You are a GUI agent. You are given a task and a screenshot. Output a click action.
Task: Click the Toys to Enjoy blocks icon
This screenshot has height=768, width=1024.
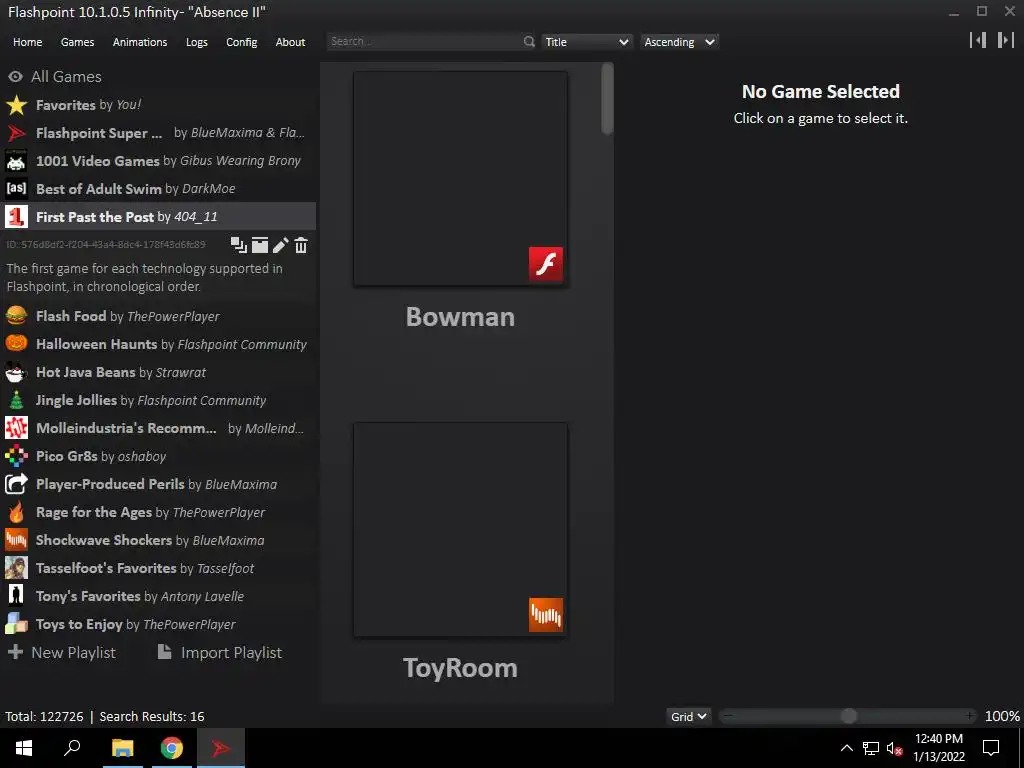(16, 624)
